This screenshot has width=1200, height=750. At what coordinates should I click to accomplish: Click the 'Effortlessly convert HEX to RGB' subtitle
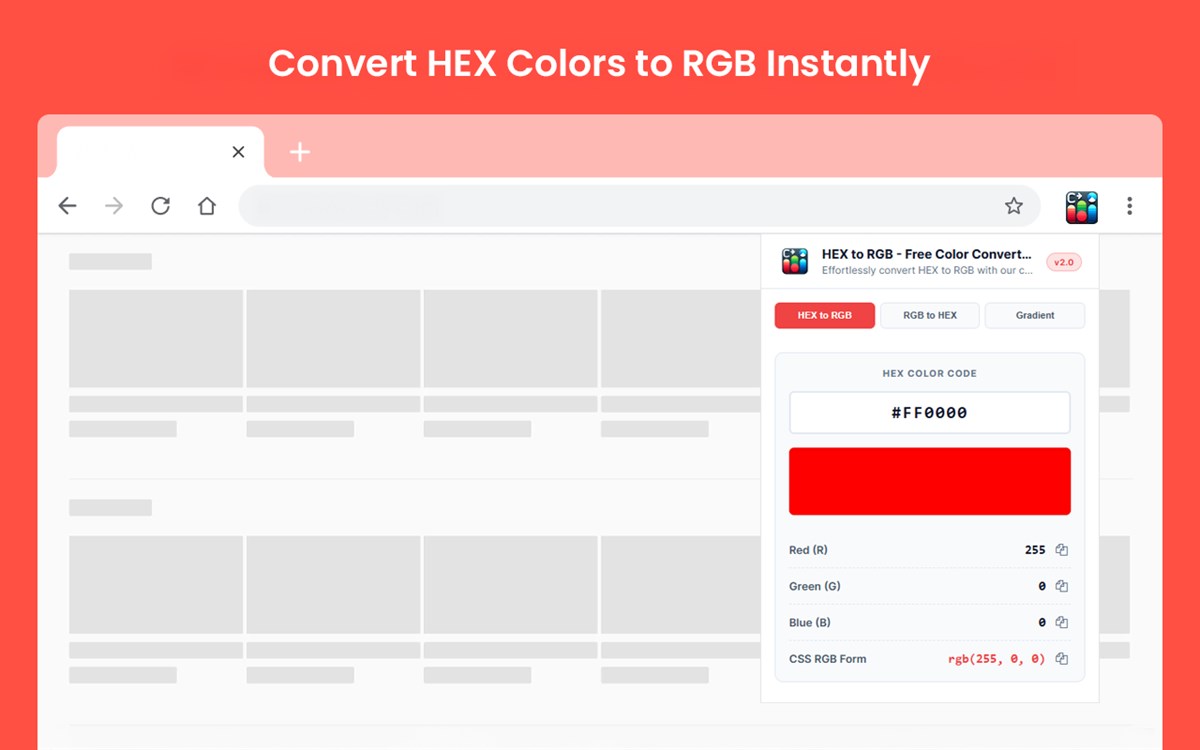pyautogui.click(x=928, y=270)
